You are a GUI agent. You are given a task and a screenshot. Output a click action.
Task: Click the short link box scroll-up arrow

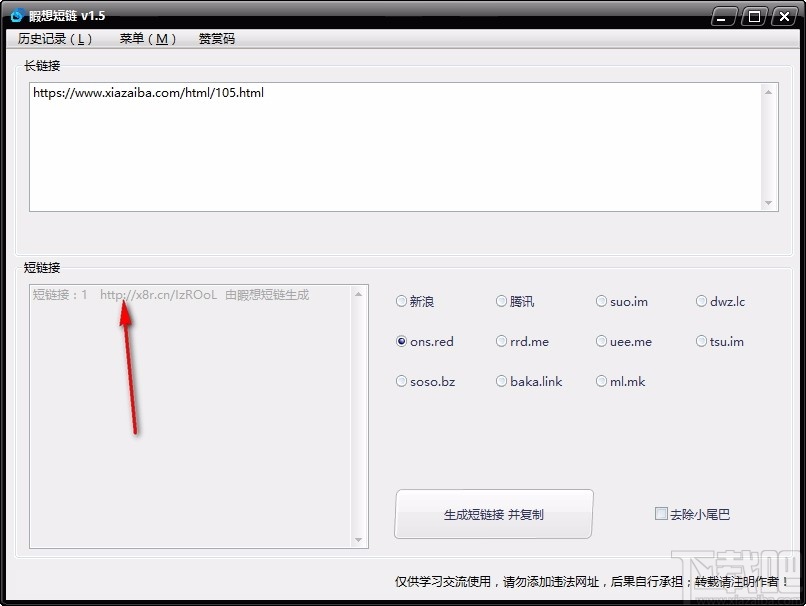[x=359, y=294]
